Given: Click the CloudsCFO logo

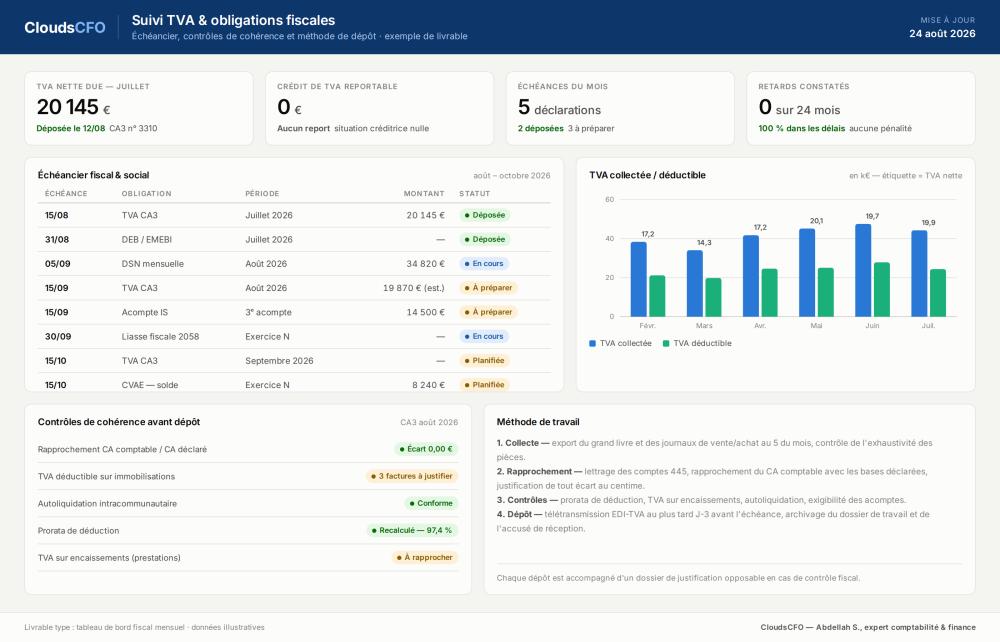Looking at the screenshot, I should tap(65, 27).
